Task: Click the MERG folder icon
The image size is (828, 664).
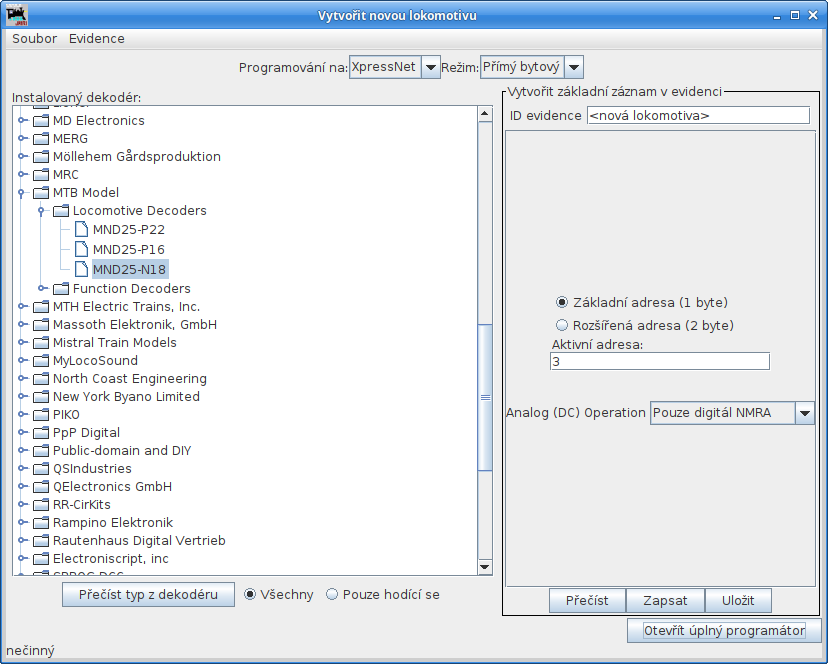Action: (x=41, y=139)
